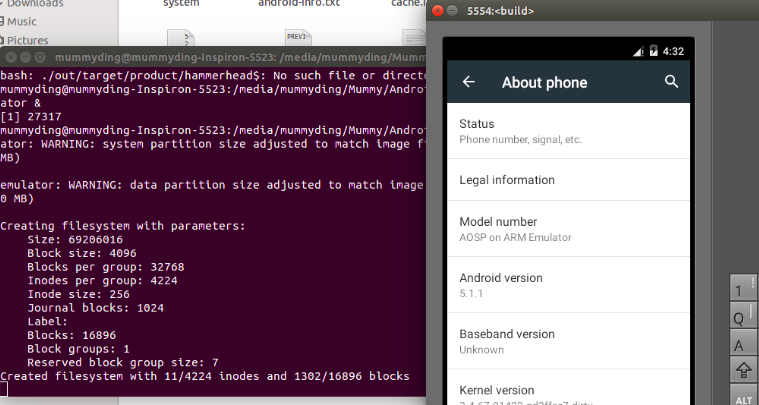Click the '[1] 27317' job line
759x405 pixels.
[x=31, y=117]
